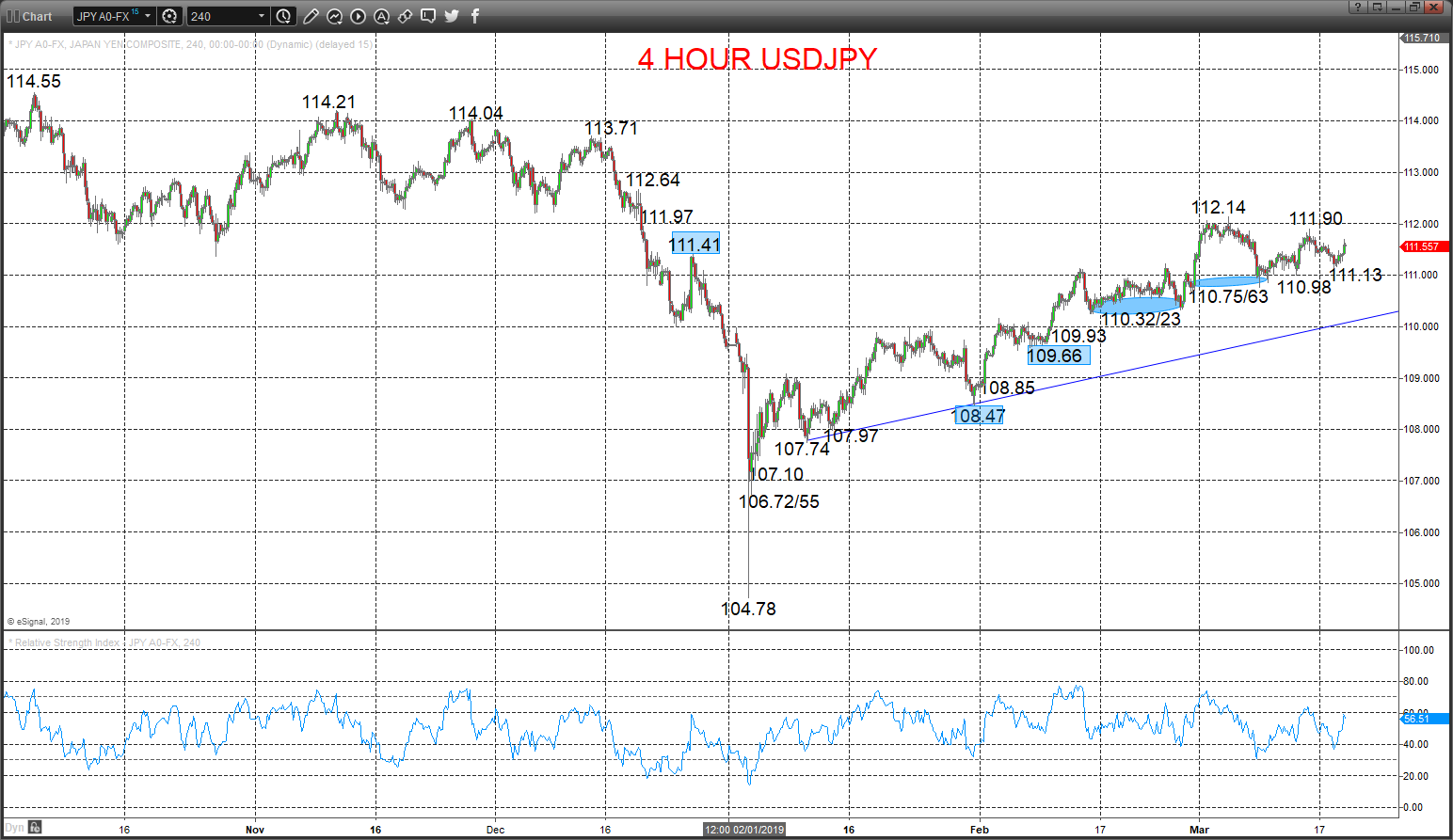Click the 110.75/63 support annotation
This screenshot has height=840, width=1453.
click(x=1228, y=296)
